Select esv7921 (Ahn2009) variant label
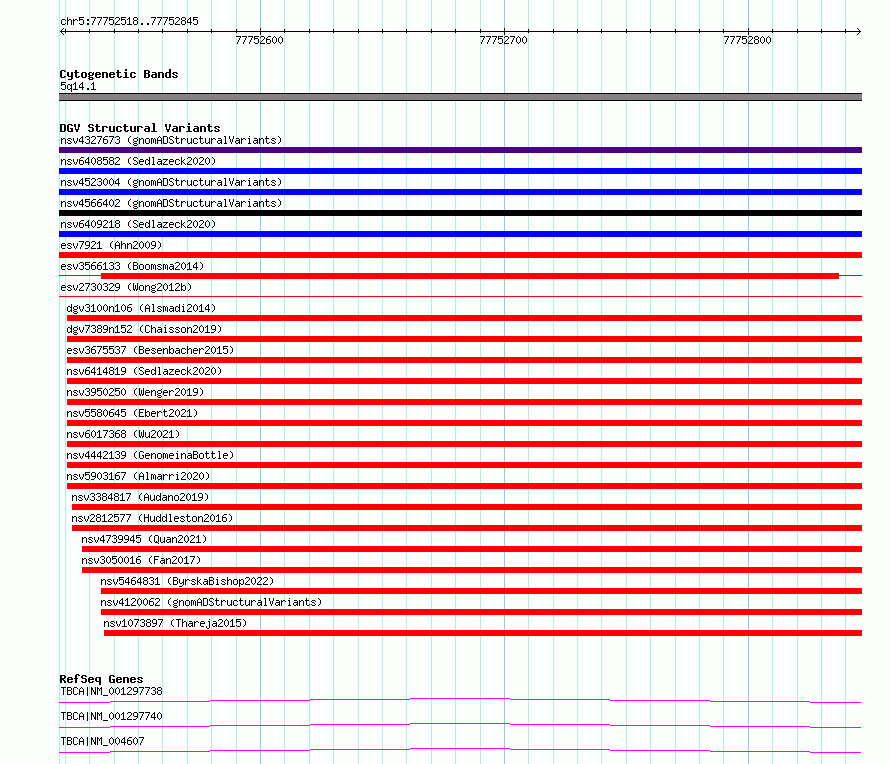Screen dimensions: 890x764 click(x=111, y=245)
